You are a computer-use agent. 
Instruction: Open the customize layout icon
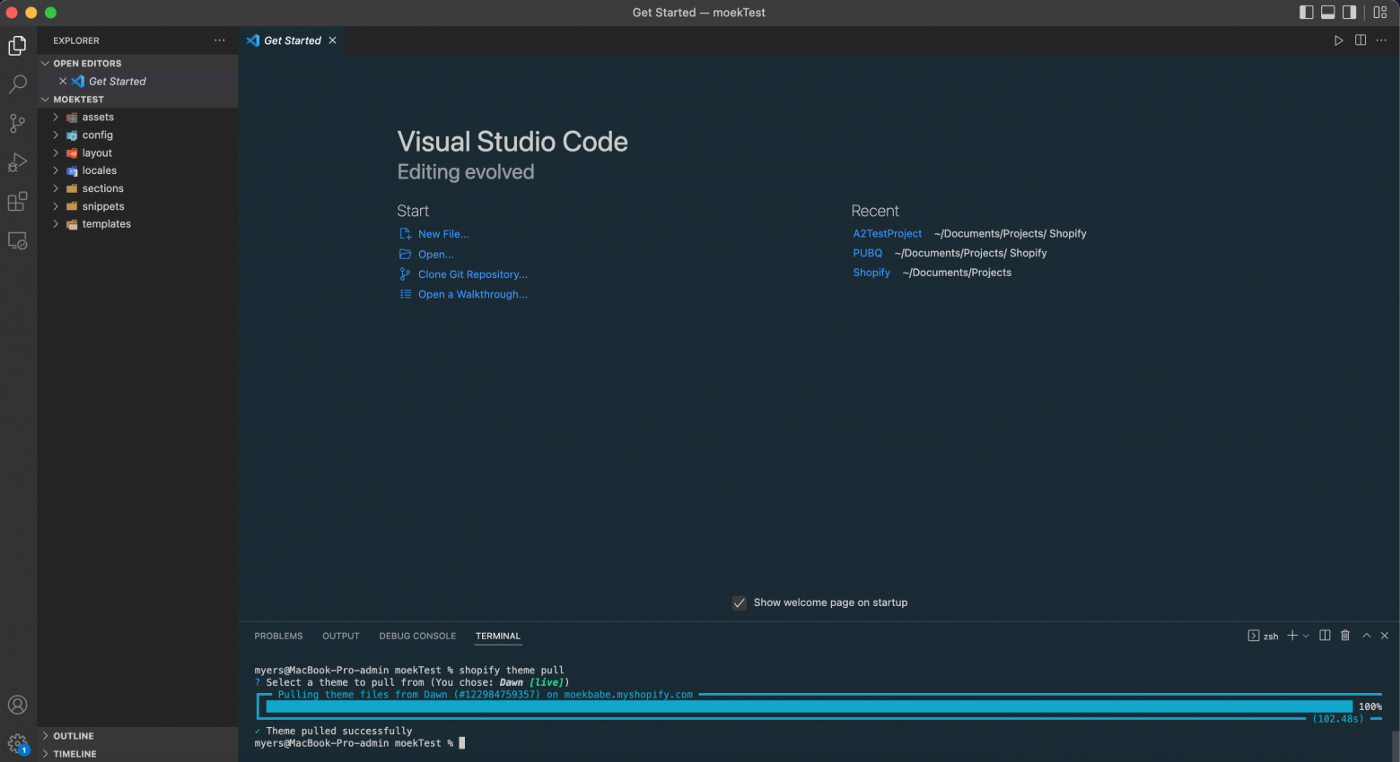[1380, 13]
